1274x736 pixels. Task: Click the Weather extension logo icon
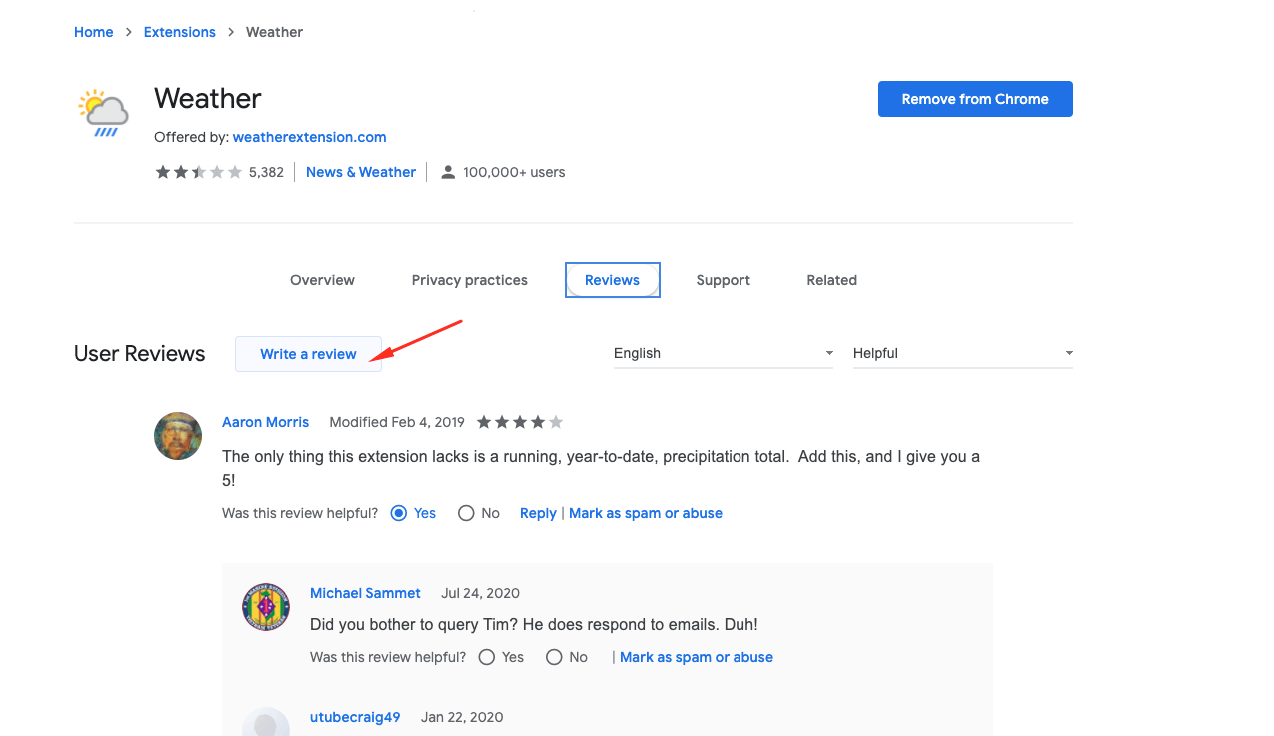(104, 112)
